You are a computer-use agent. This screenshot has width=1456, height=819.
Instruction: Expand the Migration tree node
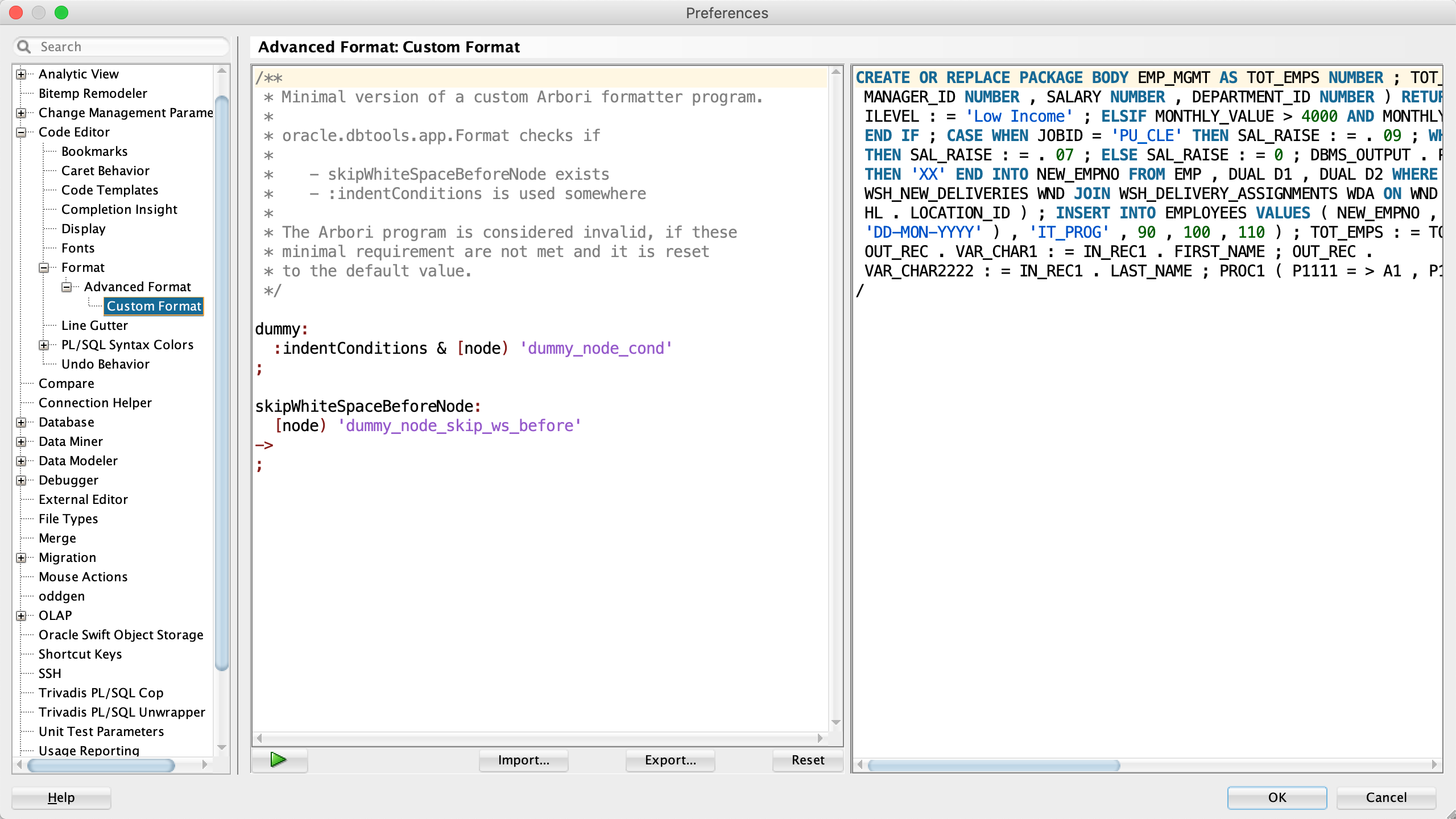(21, 558)
